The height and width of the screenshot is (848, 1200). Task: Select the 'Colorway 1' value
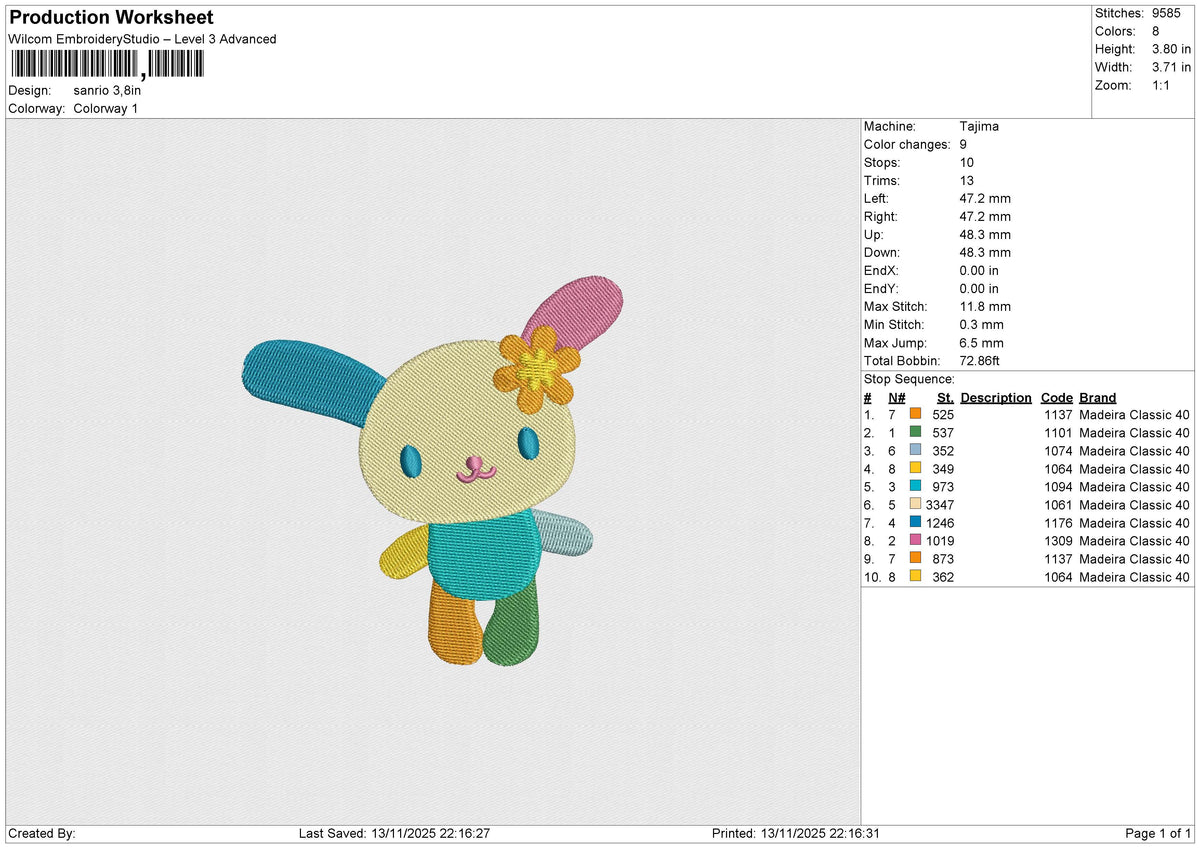(106, 108)
